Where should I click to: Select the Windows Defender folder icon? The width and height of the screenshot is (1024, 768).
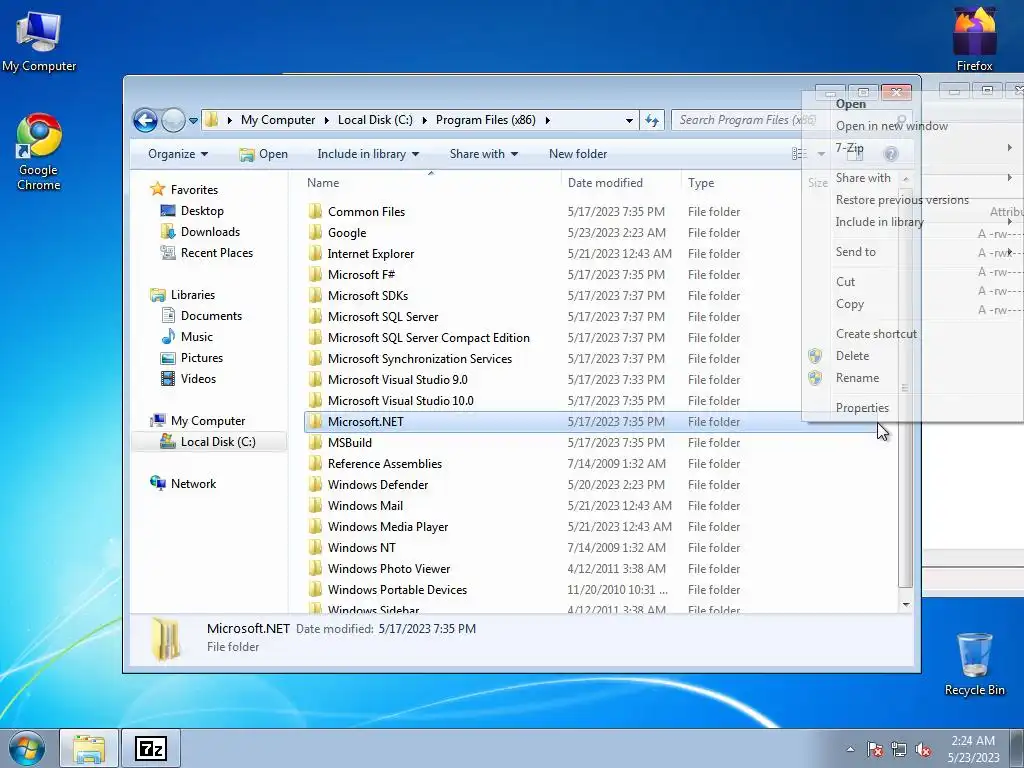coord(315,485)
